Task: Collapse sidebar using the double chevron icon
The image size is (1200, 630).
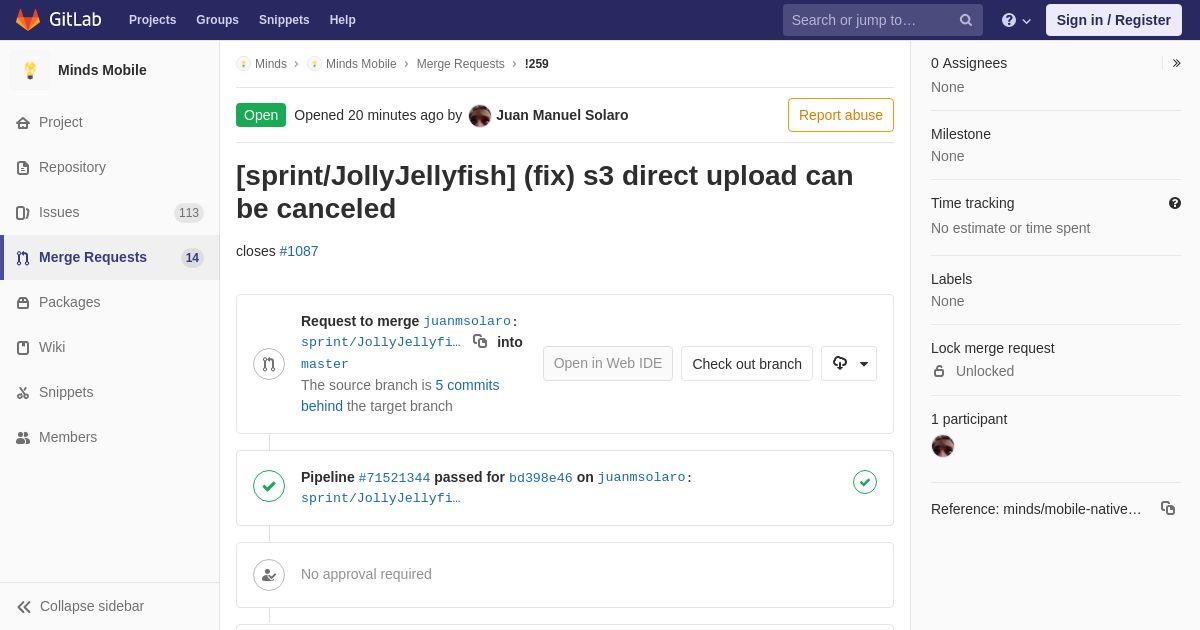Action: [24, 607]
